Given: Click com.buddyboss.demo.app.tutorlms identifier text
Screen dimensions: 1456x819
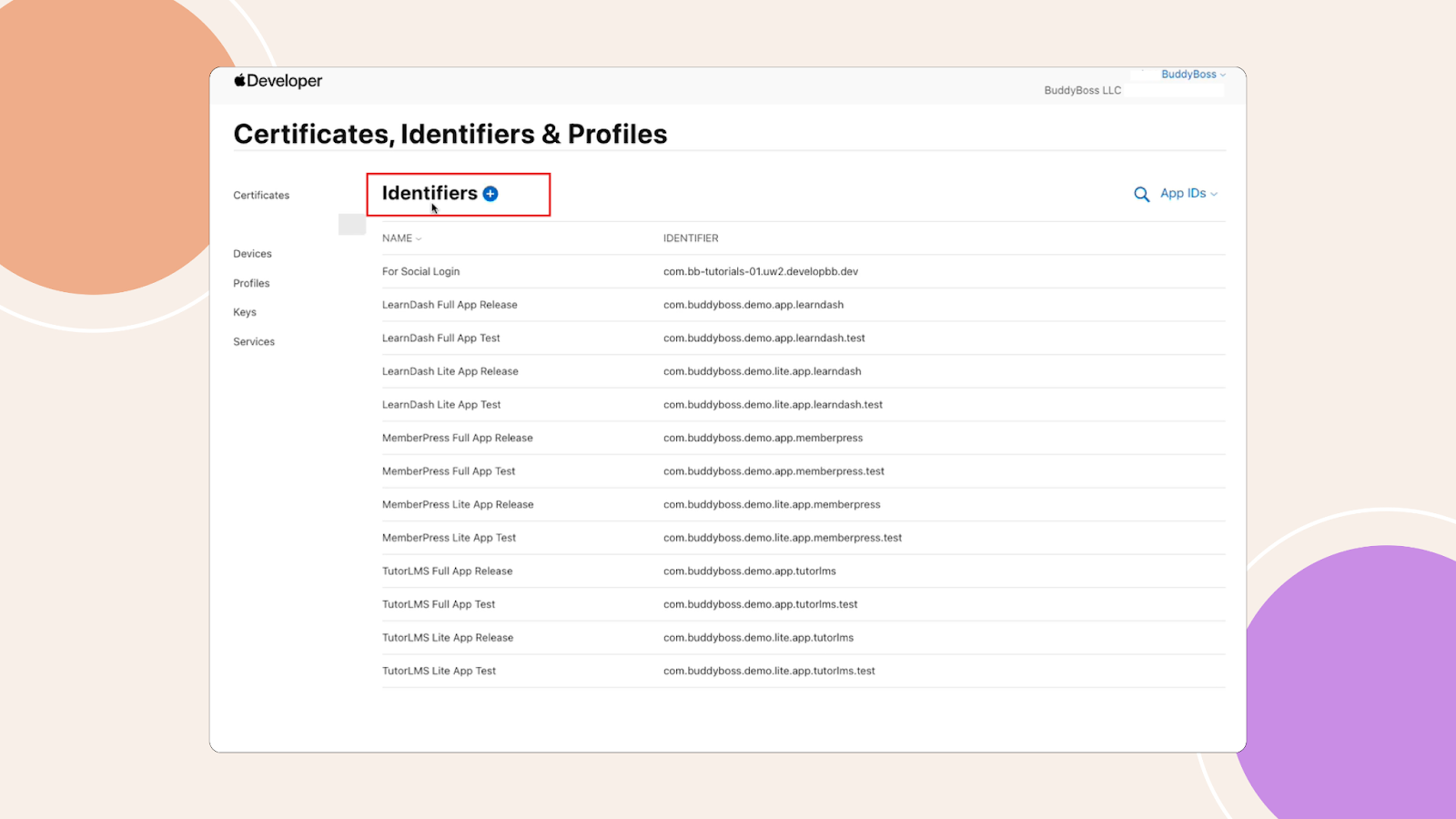Looking at the screenshot, I should tap(750, 571).
